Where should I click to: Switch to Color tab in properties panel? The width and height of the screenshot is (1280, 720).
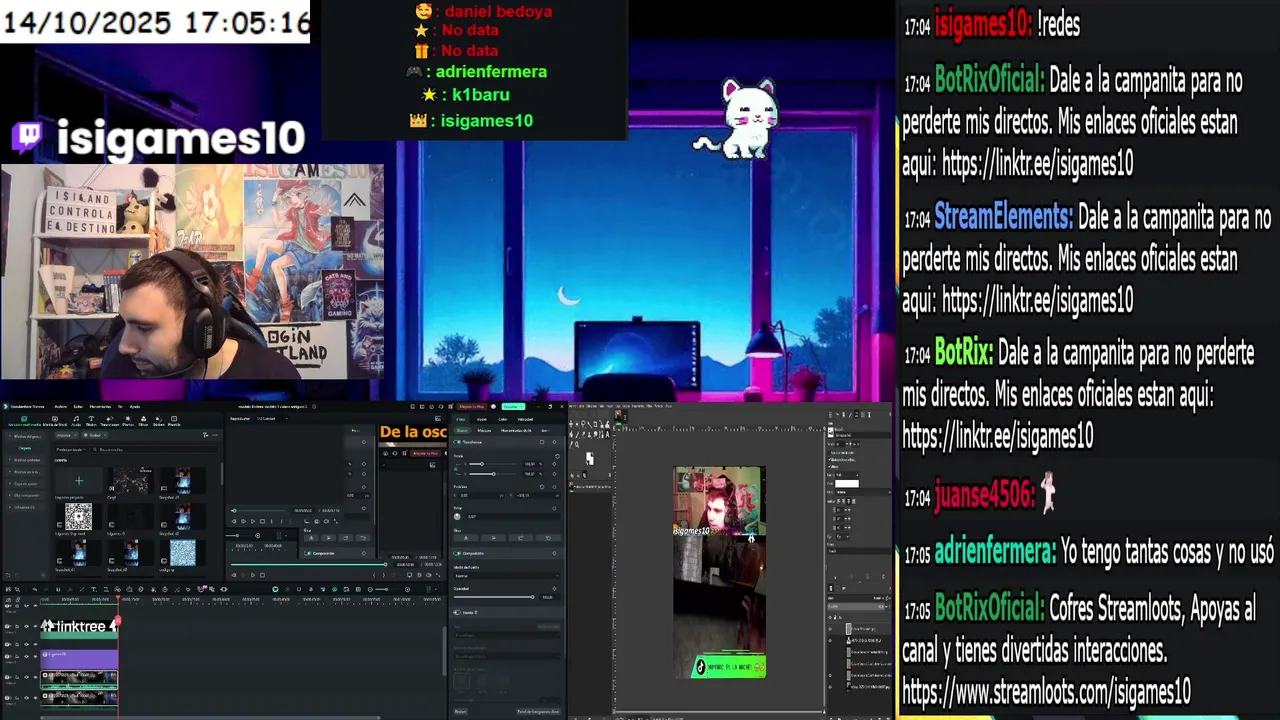coord(502,419)
